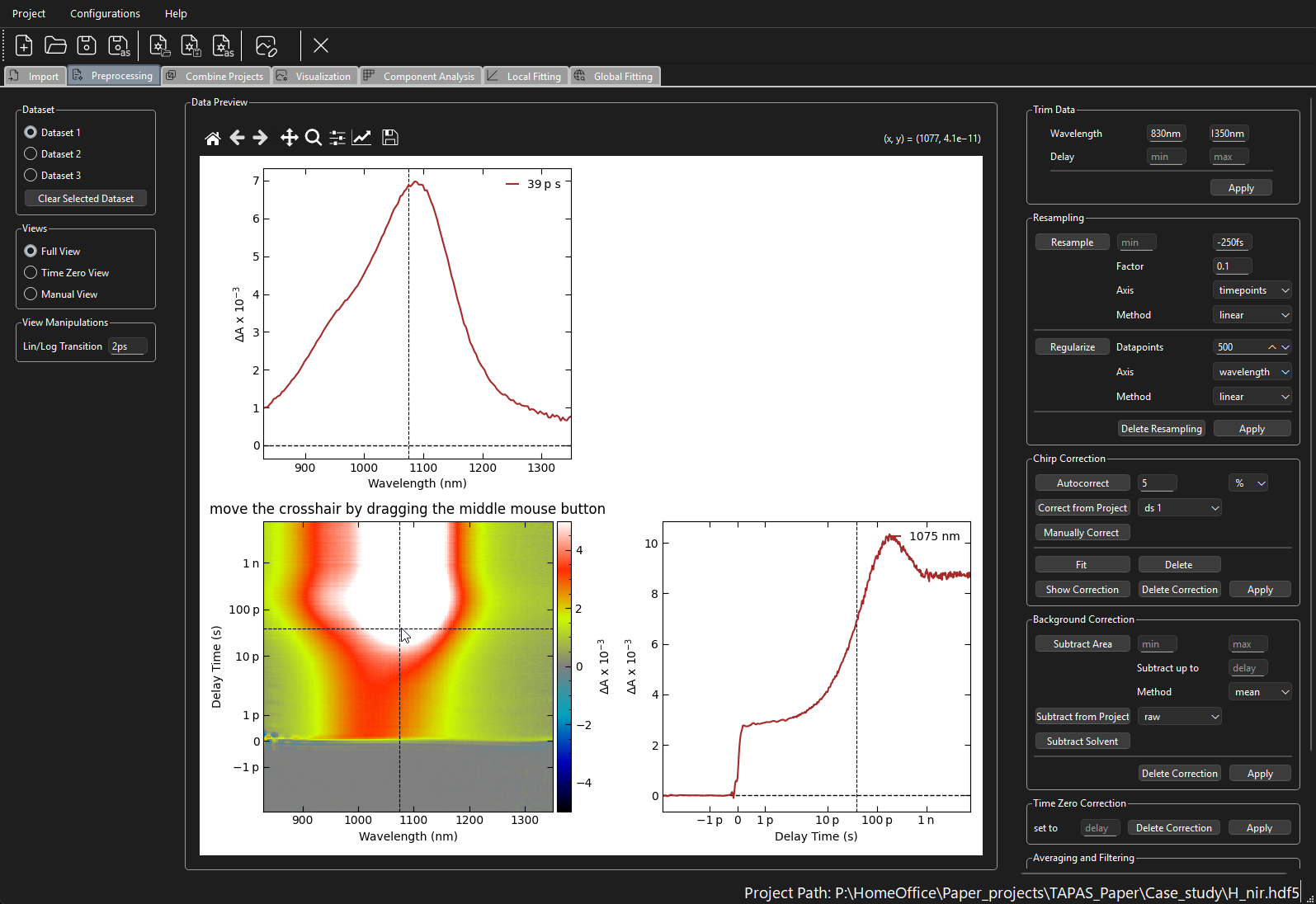
Task: Click the Autocorrect chirp button
Action: coord(1083,483)
